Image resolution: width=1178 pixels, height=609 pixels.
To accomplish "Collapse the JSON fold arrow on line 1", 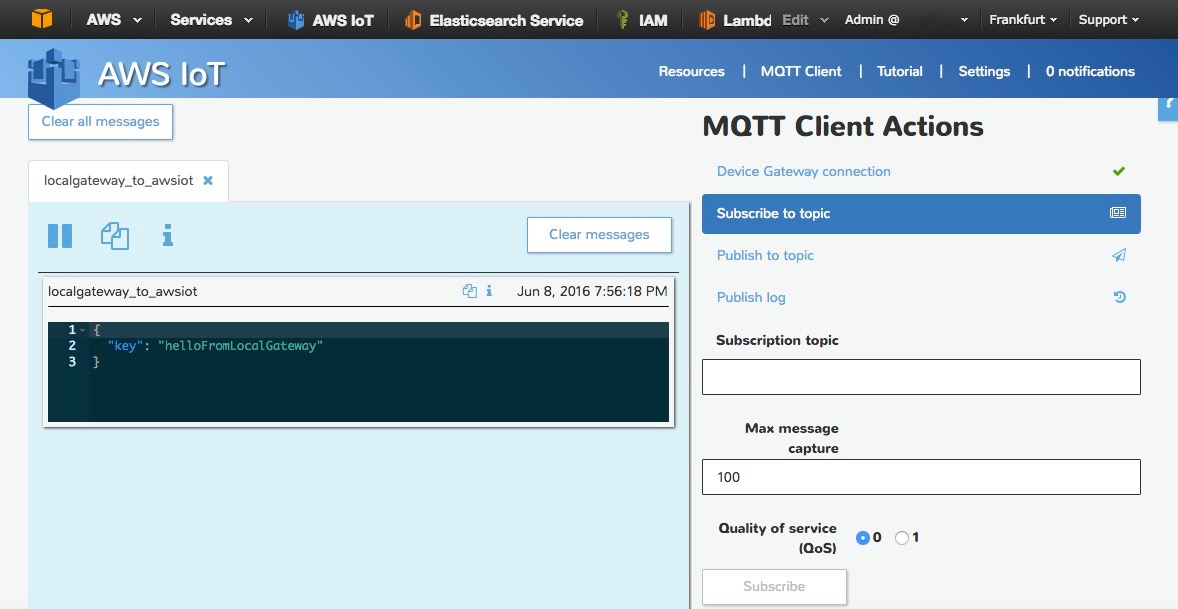I will tap(83, 330).
